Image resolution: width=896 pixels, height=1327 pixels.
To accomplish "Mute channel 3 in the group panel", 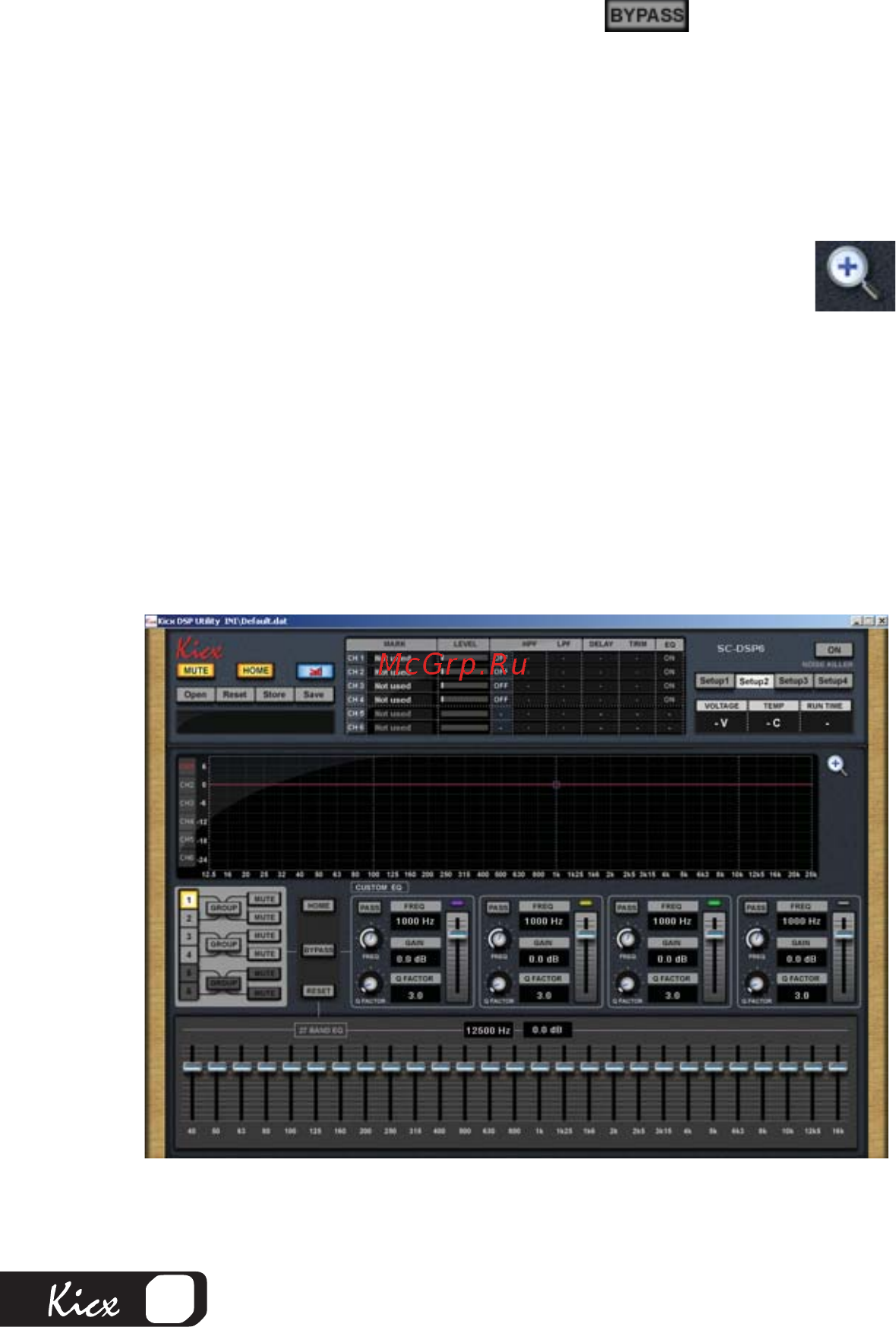I will pos(264,936).
